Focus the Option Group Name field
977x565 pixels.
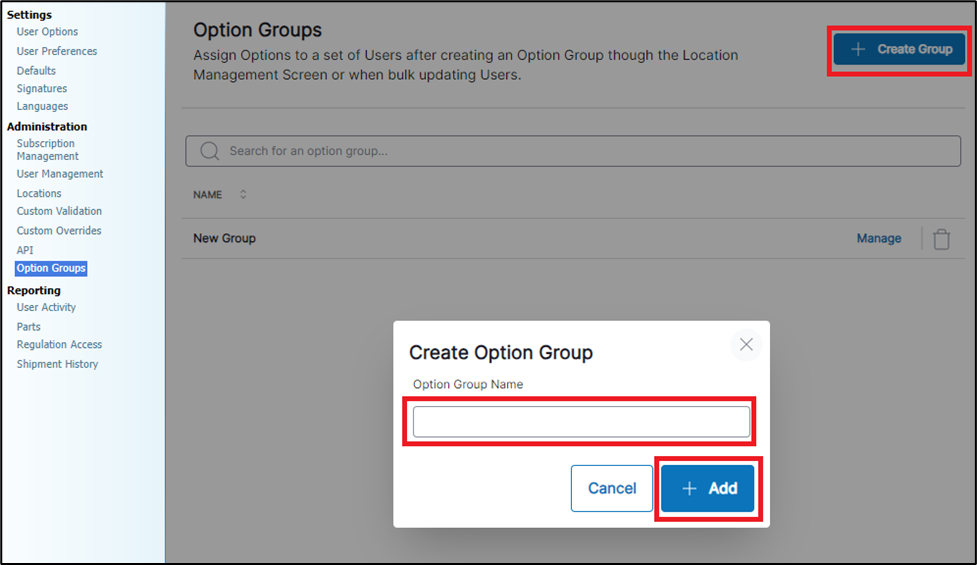pos(581,421)
